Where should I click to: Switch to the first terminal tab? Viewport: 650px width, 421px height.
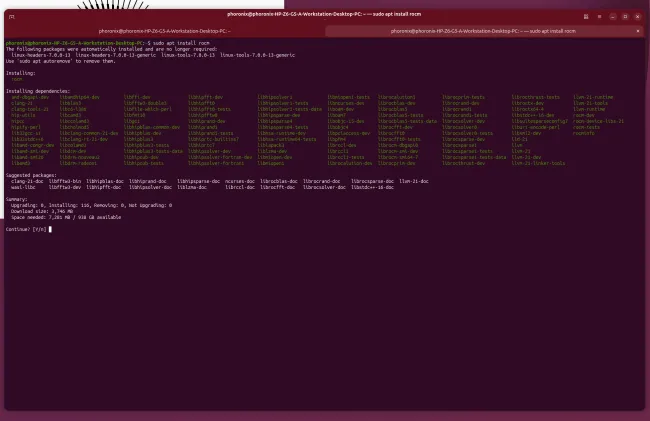[x=165, y=31]
